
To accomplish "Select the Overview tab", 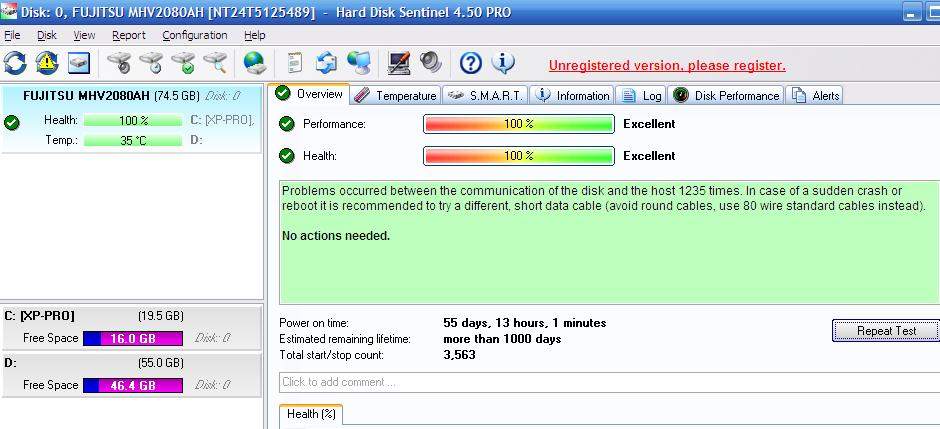I will pyautogui.click(x=309, y=94).
